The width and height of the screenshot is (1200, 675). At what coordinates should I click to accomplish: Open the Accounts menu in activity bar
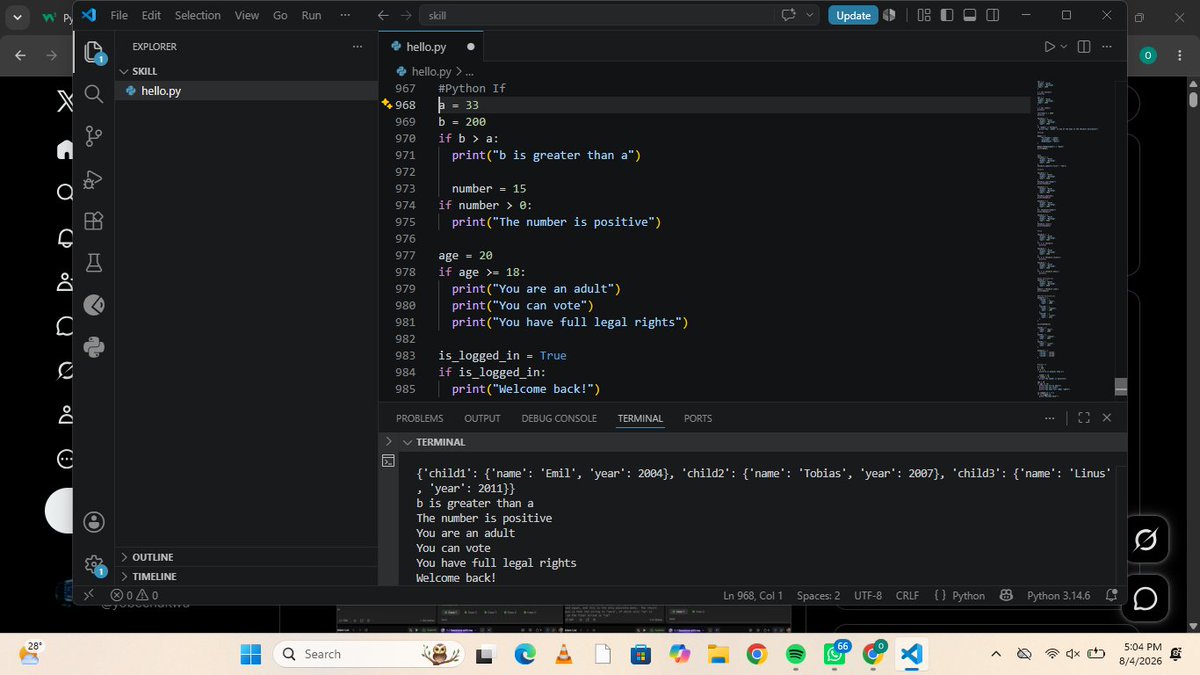[x=94, y=522]
